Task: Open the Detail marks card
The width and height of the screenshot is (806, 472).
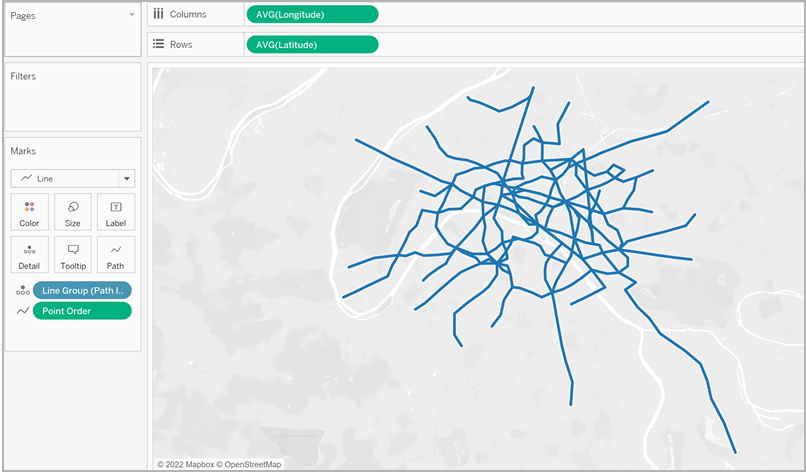Action: click(29, 255)
